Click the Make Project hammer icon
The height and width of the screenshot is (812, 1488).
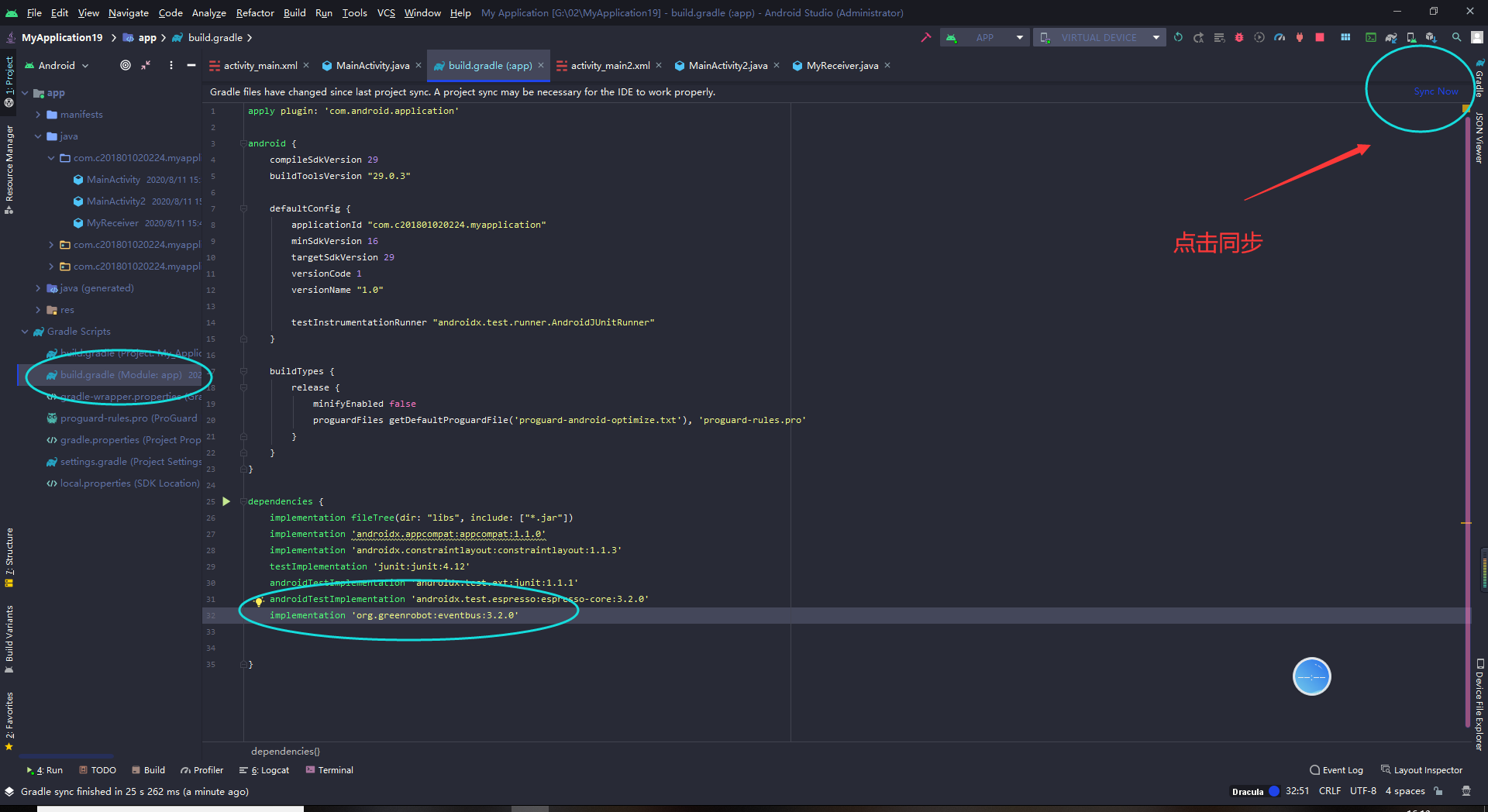point(925,37)
